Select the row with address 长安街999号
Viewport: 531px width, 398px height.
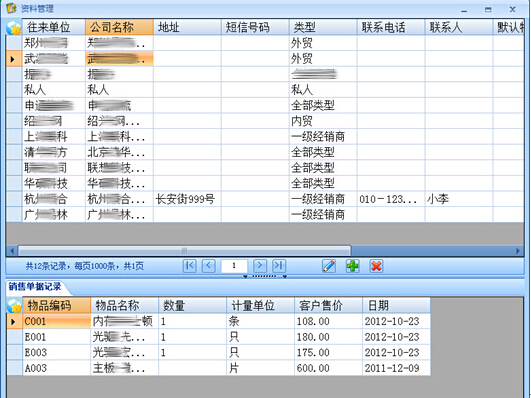pyautogui.click(x=265, y=199)
